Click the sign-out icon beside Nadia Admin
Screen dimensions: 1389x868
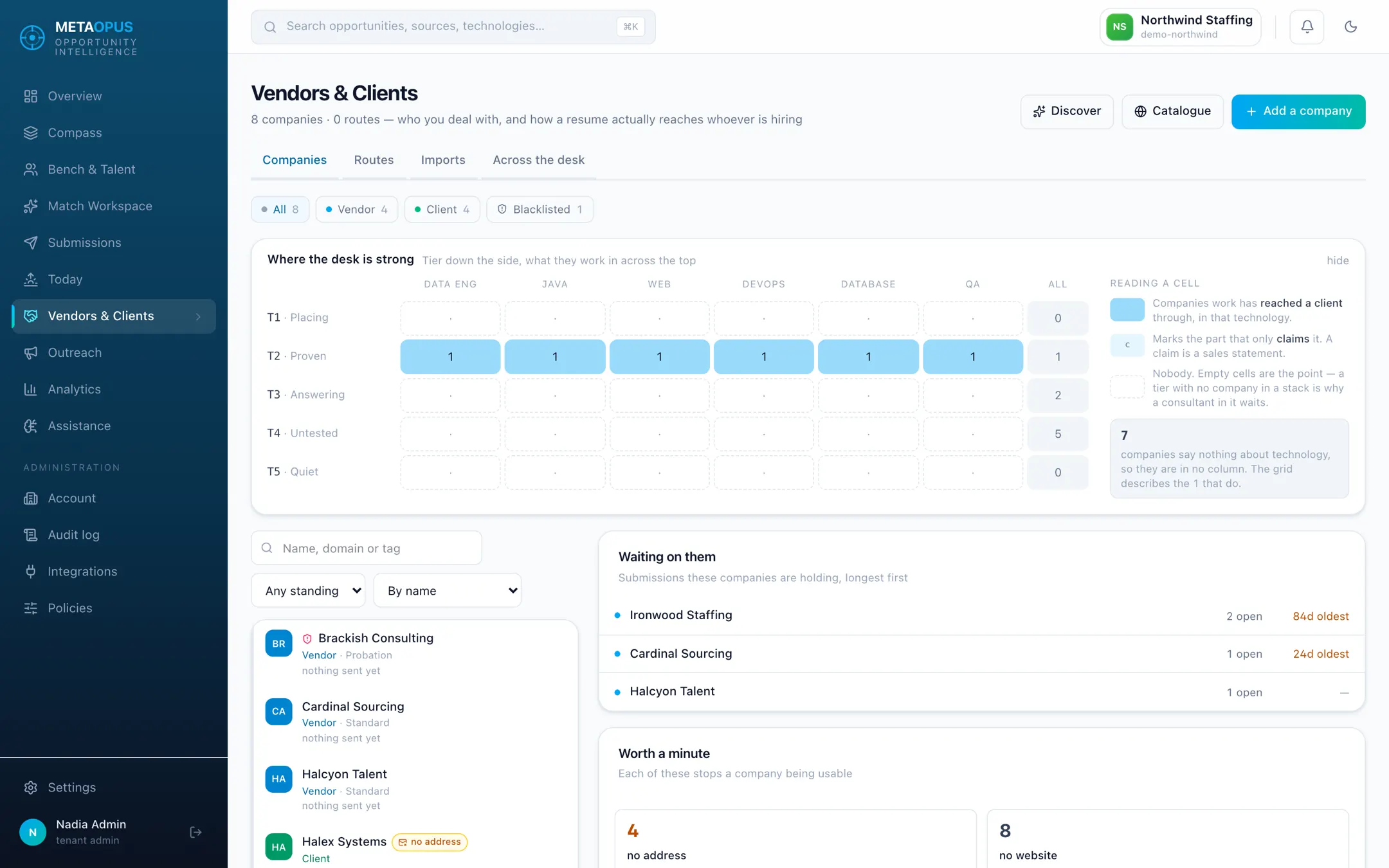click(x=196, y=833)
